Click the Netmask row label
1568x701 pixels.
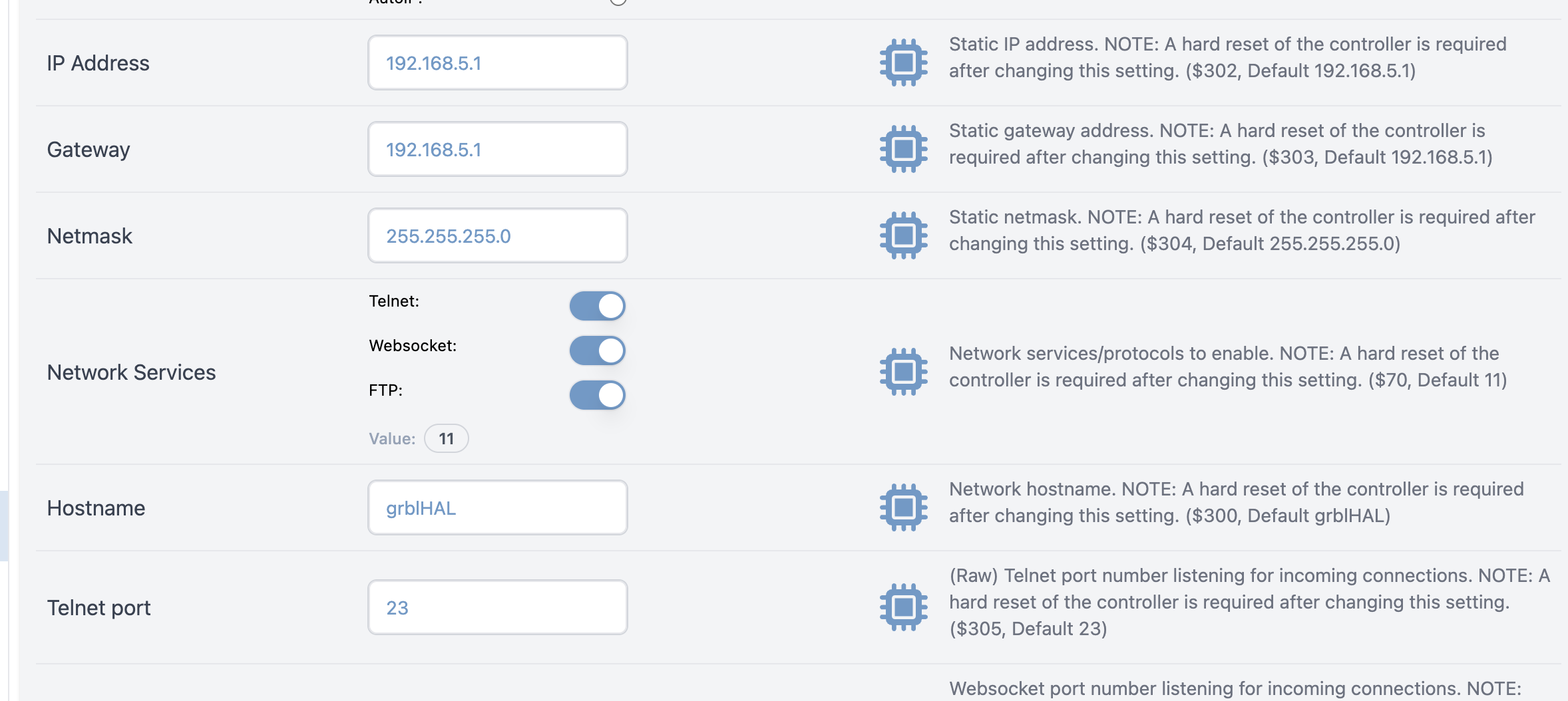(x=90, y=236)
